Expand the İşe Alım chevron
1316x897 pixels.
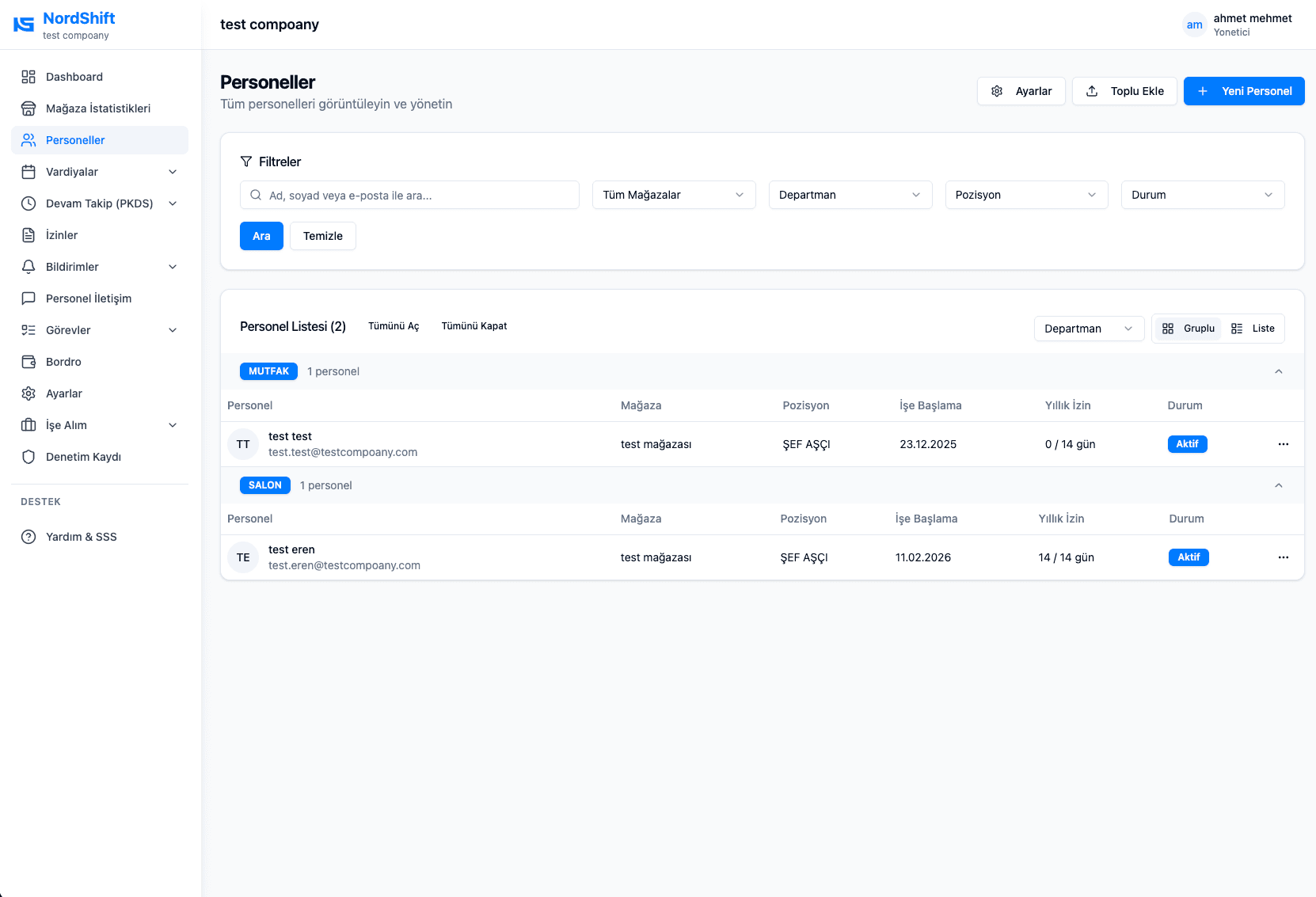coord(173,425)
